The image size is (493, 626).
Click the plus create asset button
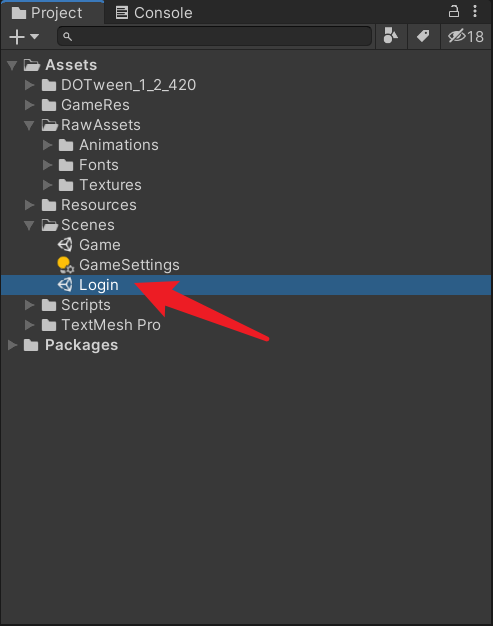coord(17,37)
